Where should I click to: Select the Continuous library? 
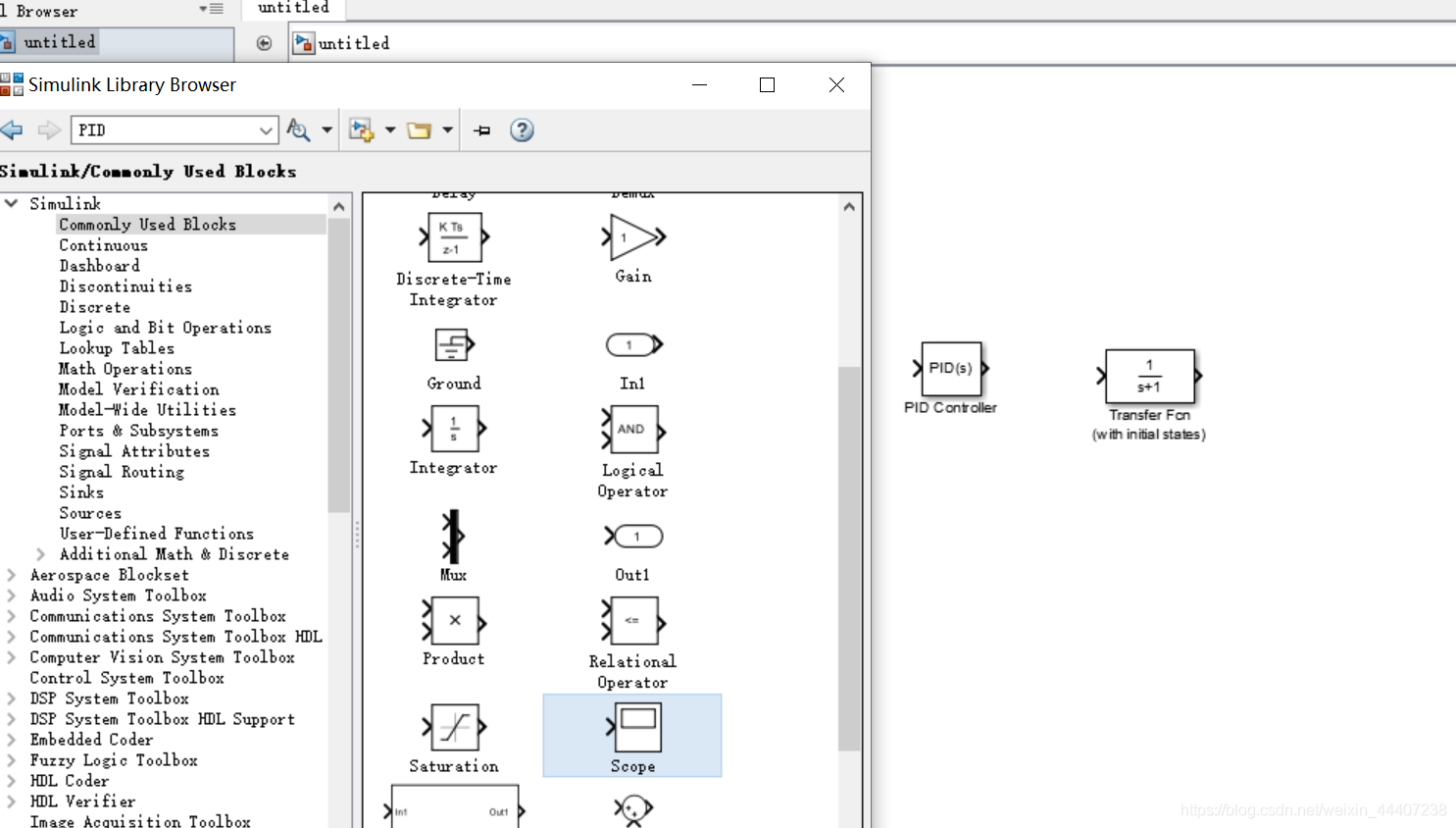tap(104, 245)
